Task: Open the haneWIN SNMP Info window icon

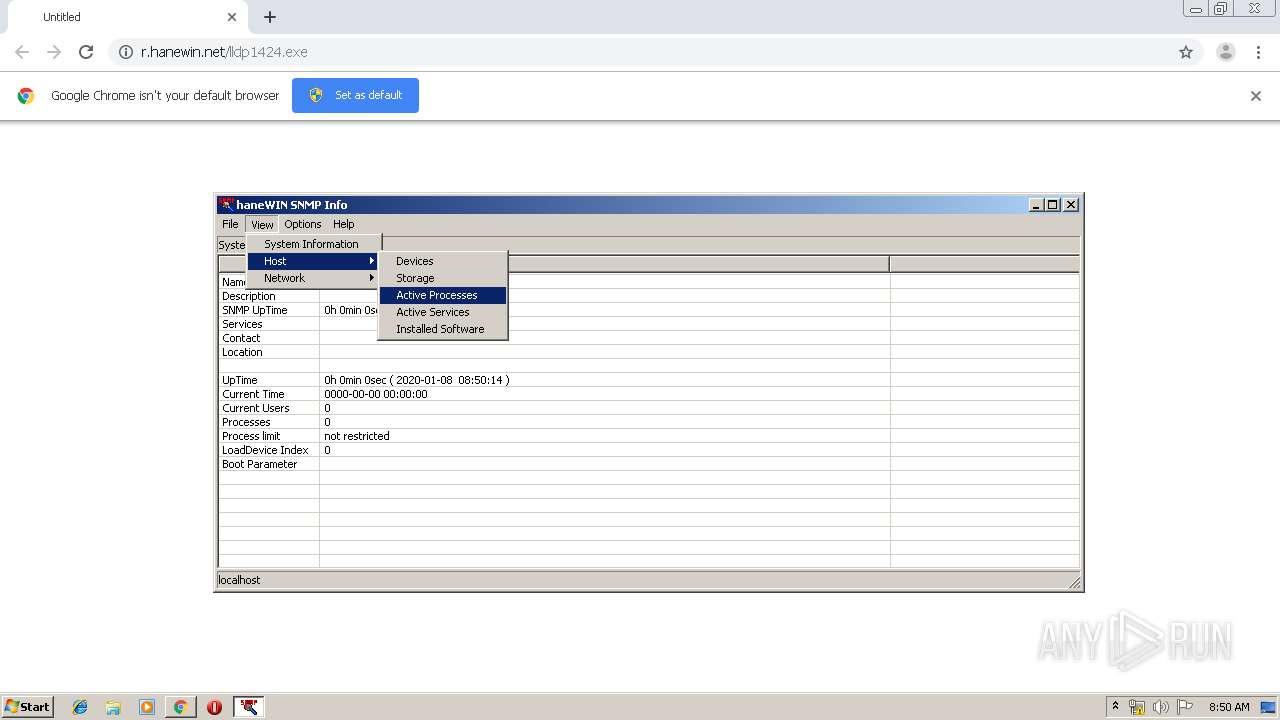Action: [x=226, y=204]
